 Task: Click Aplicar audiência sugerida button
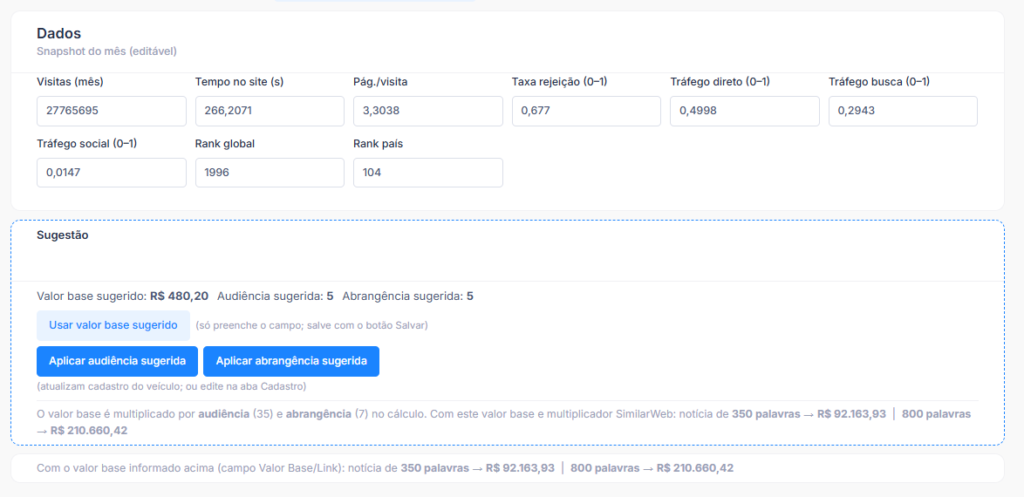117,361
